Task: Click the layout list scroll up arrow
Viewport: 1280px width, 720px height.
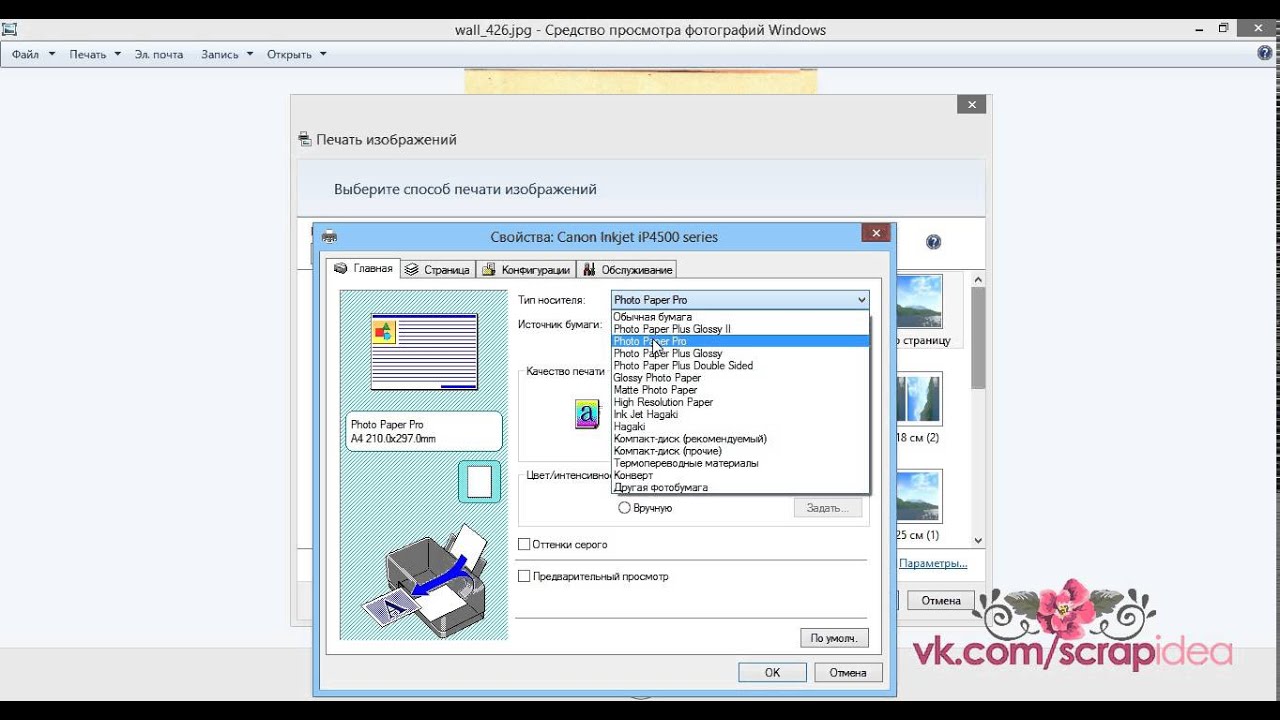Action: tap(978, 279)
